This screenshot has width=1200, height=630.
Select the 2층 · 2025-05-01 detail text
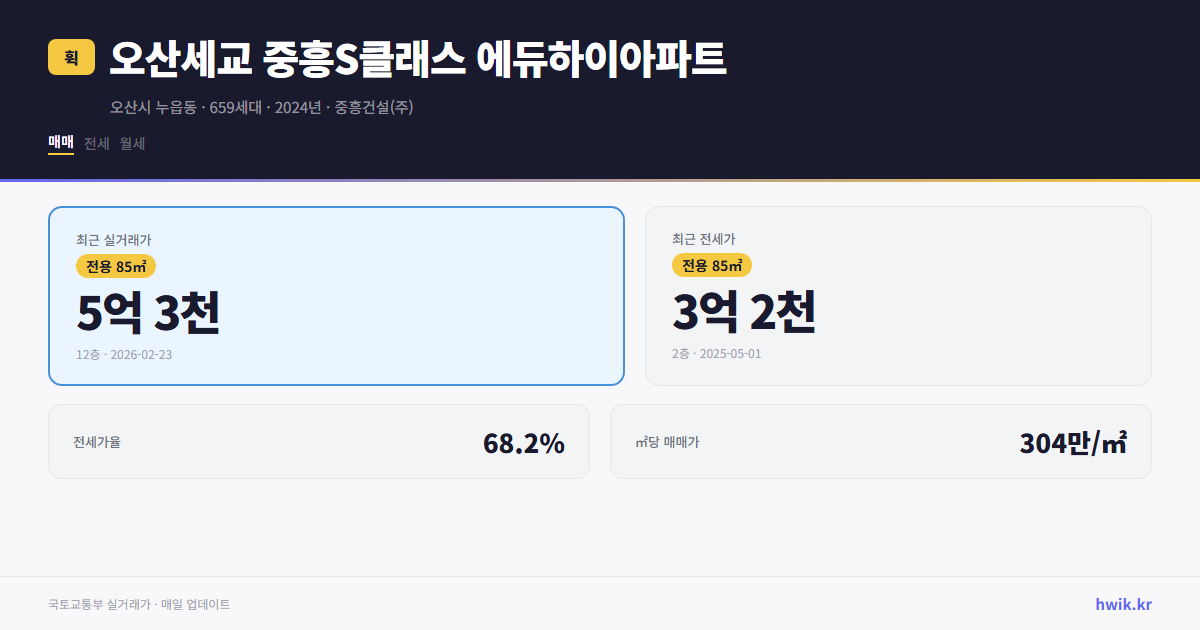tap(717, 355)
